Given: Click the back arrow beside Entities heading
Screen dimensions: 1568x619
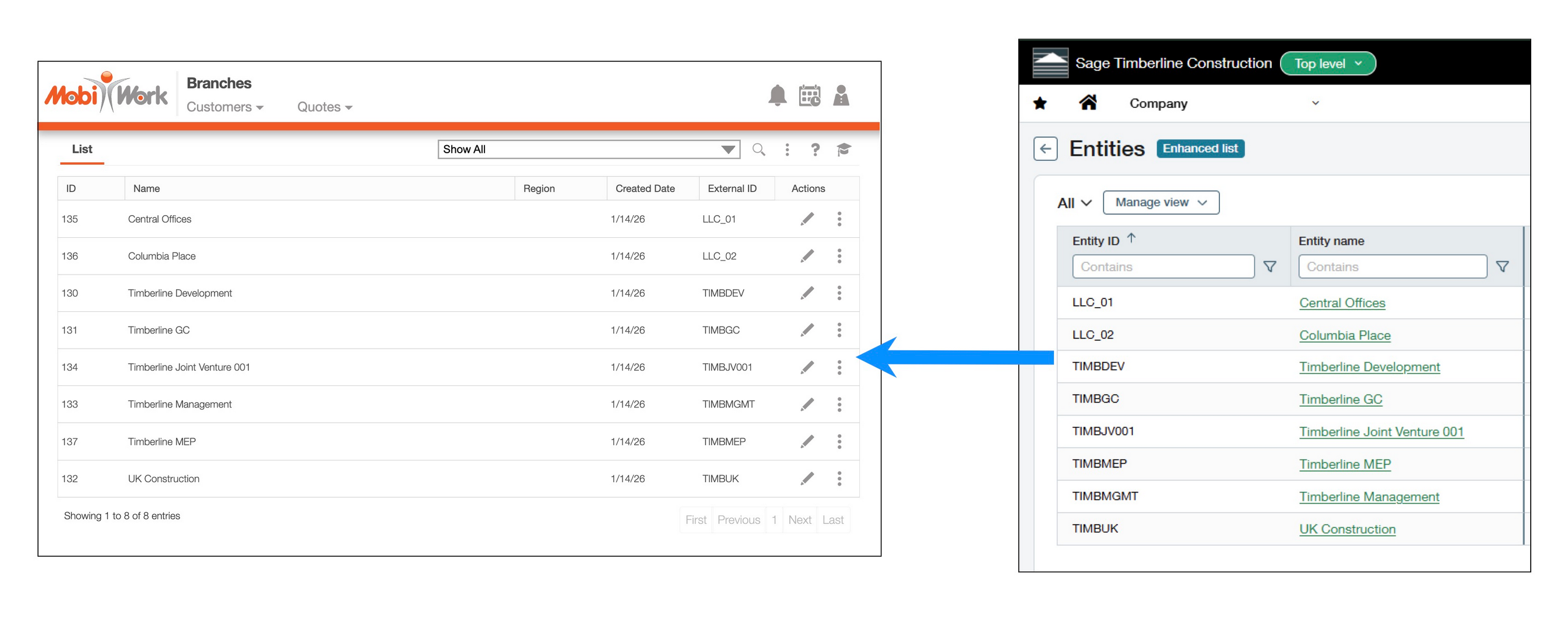Looking at the screenshot, I should [x=1045, y=149].
